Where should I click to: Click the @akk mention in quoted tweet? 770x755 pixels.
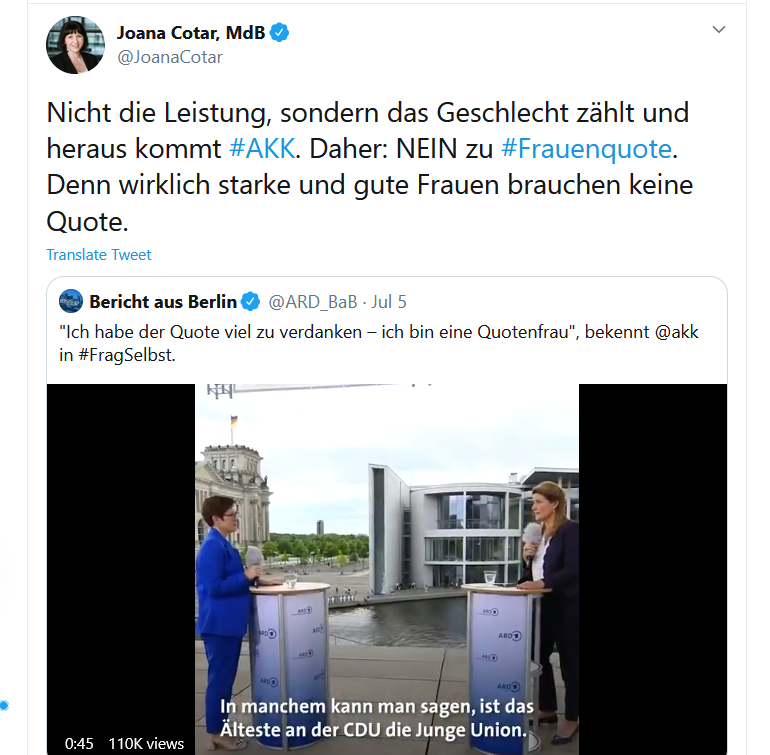click(x=677, y=332)
